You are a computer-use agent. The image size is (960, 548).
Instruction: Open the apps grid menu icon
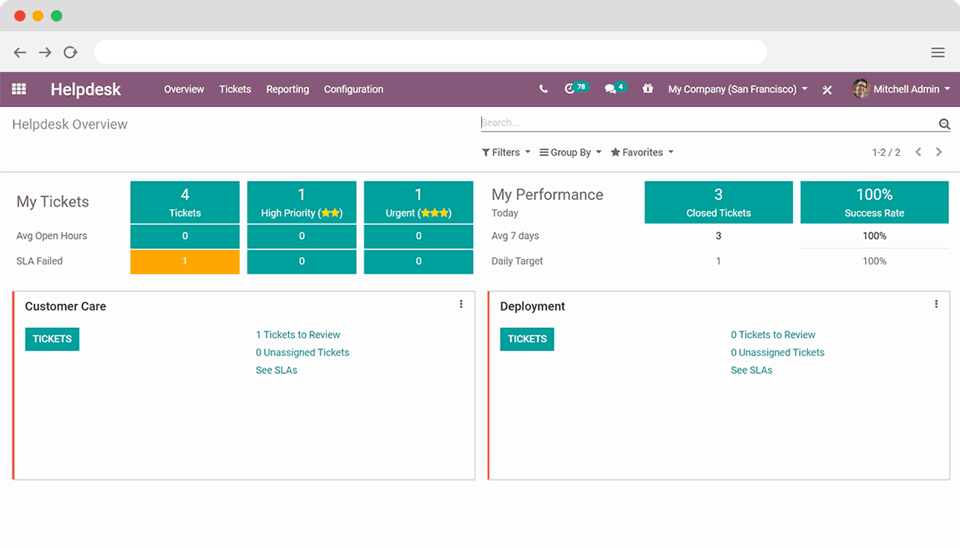pos(19,89)
